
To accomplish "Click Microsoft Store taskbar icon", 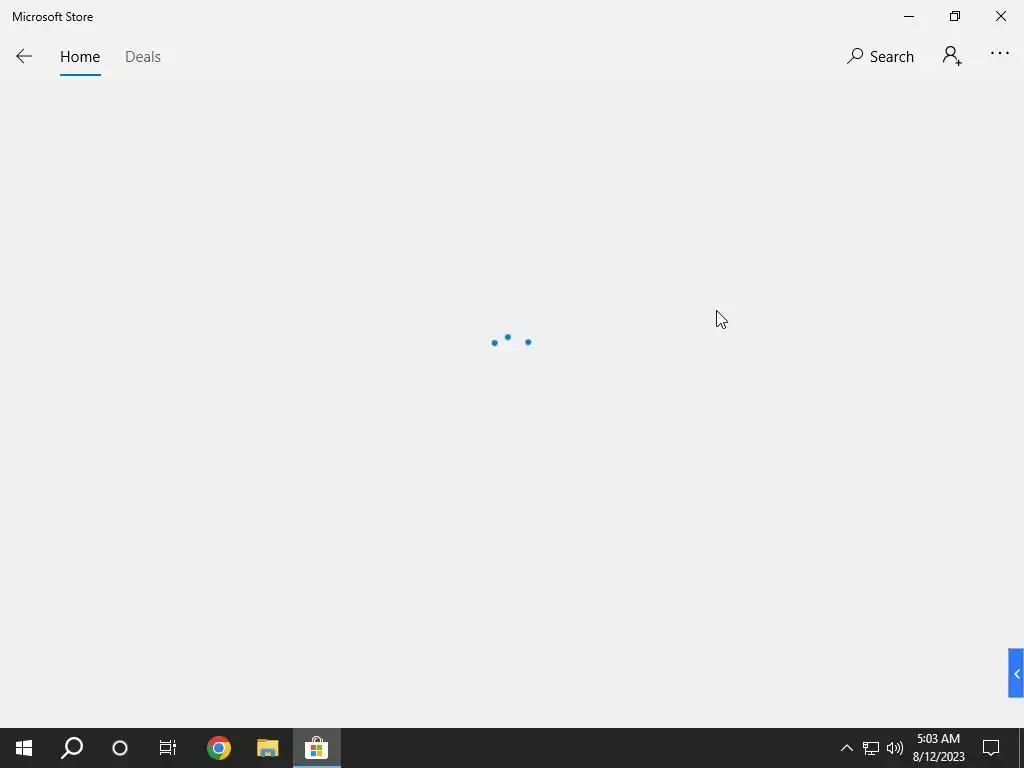I will (x=316, y=748).
